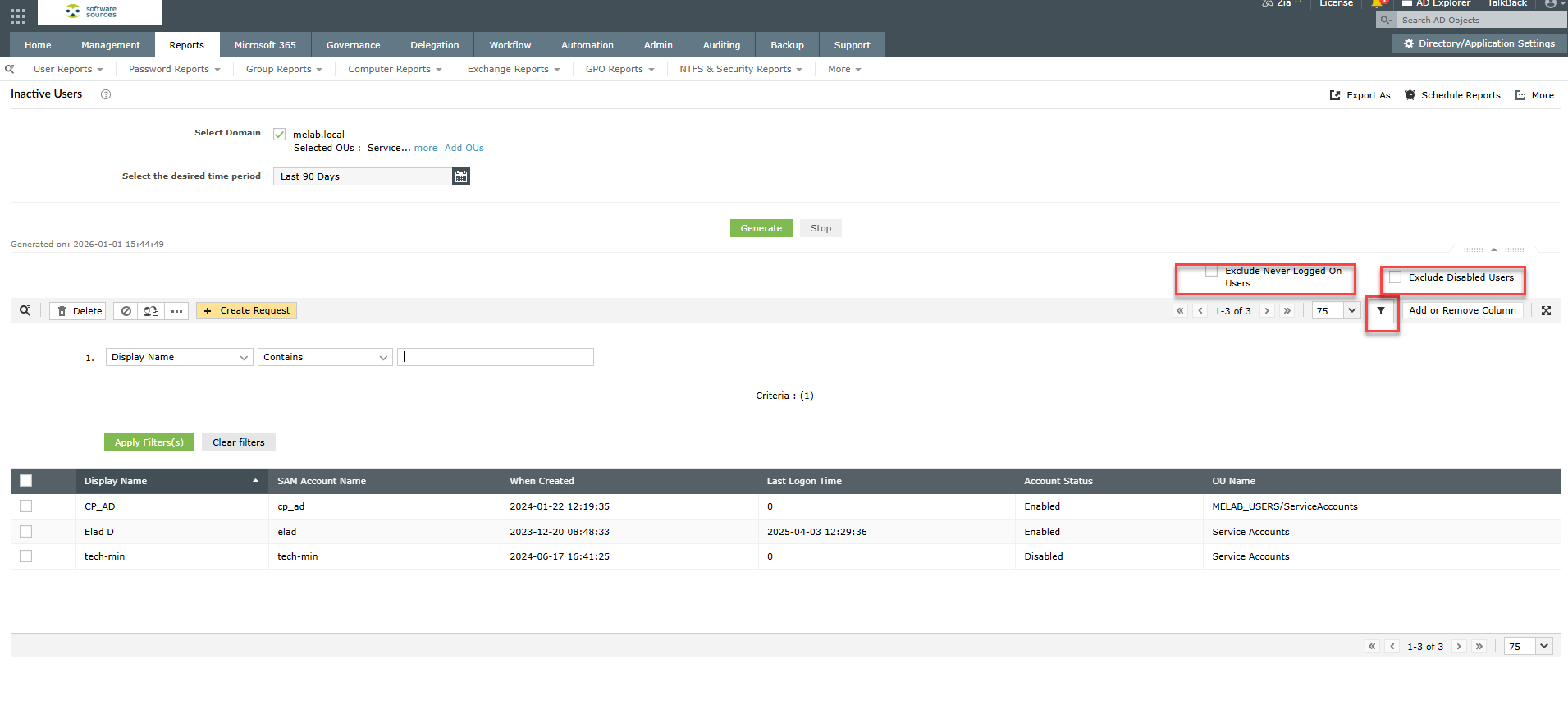Click the filter funnel icon
This screenshot has height=705, width=1568.
coord(1381,311)
